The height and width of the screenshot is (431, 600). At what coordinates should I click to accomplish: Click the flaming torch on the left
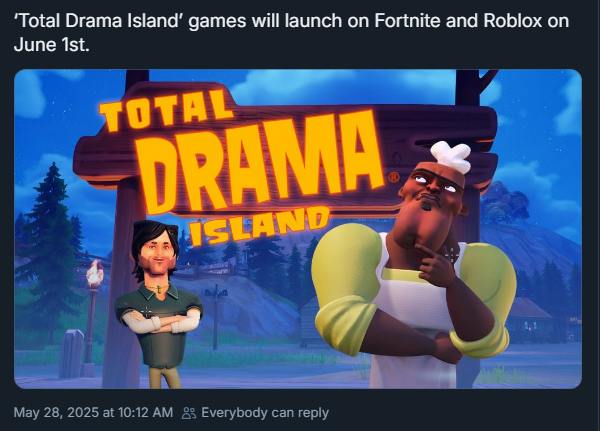click(93, 273)
